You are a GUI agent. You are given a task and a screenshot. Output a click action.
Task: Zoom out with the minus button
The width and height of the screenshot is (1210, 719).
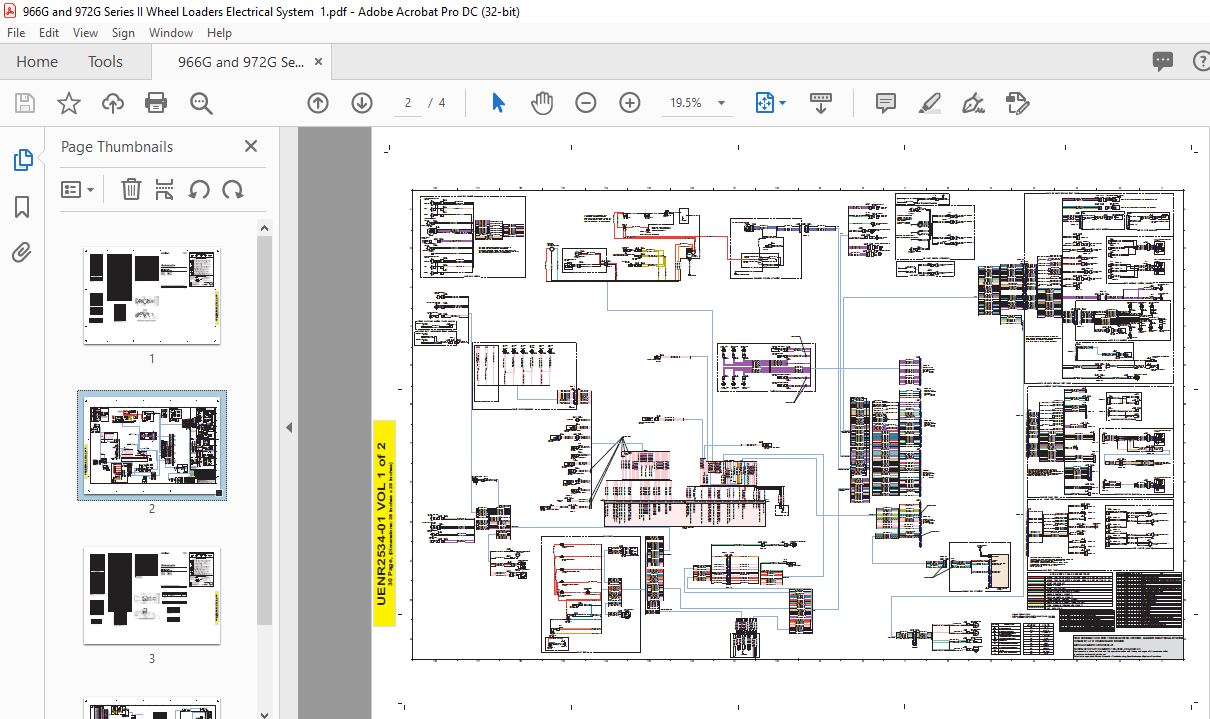coord(586,103)
